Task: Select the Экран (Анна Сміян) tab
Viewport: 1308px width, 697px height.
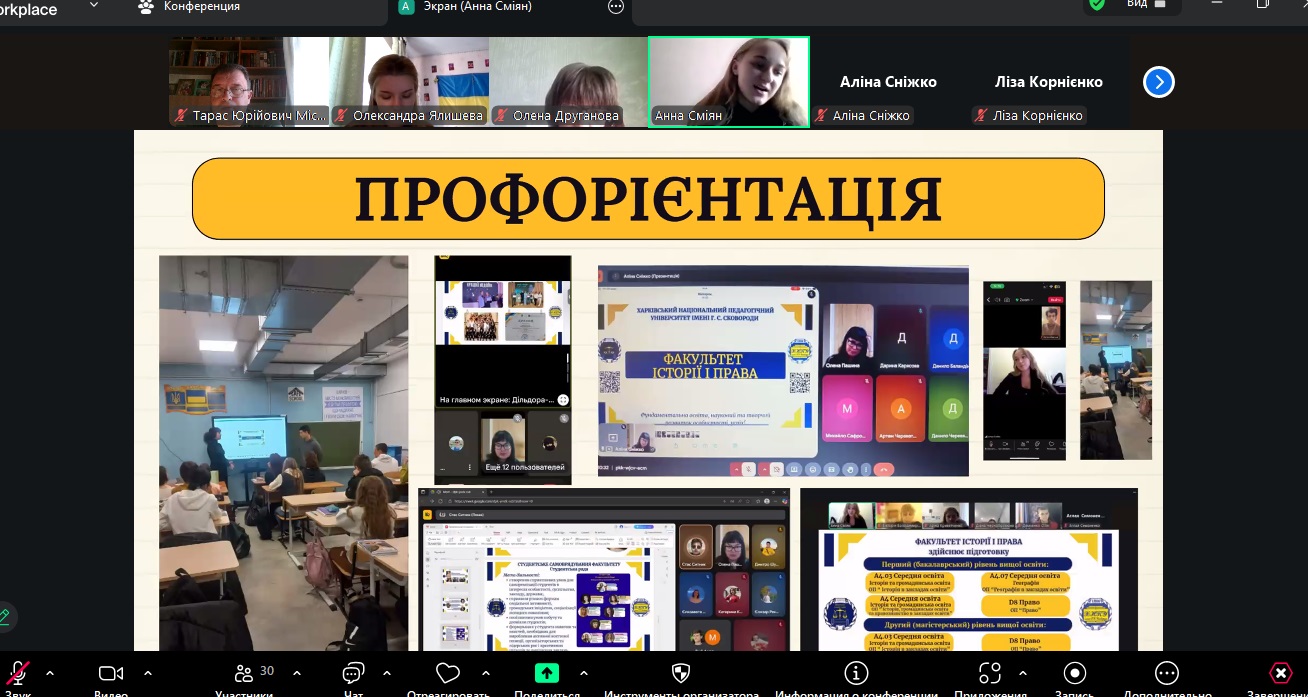Action: pyautogui.click(x=480, y=7)
